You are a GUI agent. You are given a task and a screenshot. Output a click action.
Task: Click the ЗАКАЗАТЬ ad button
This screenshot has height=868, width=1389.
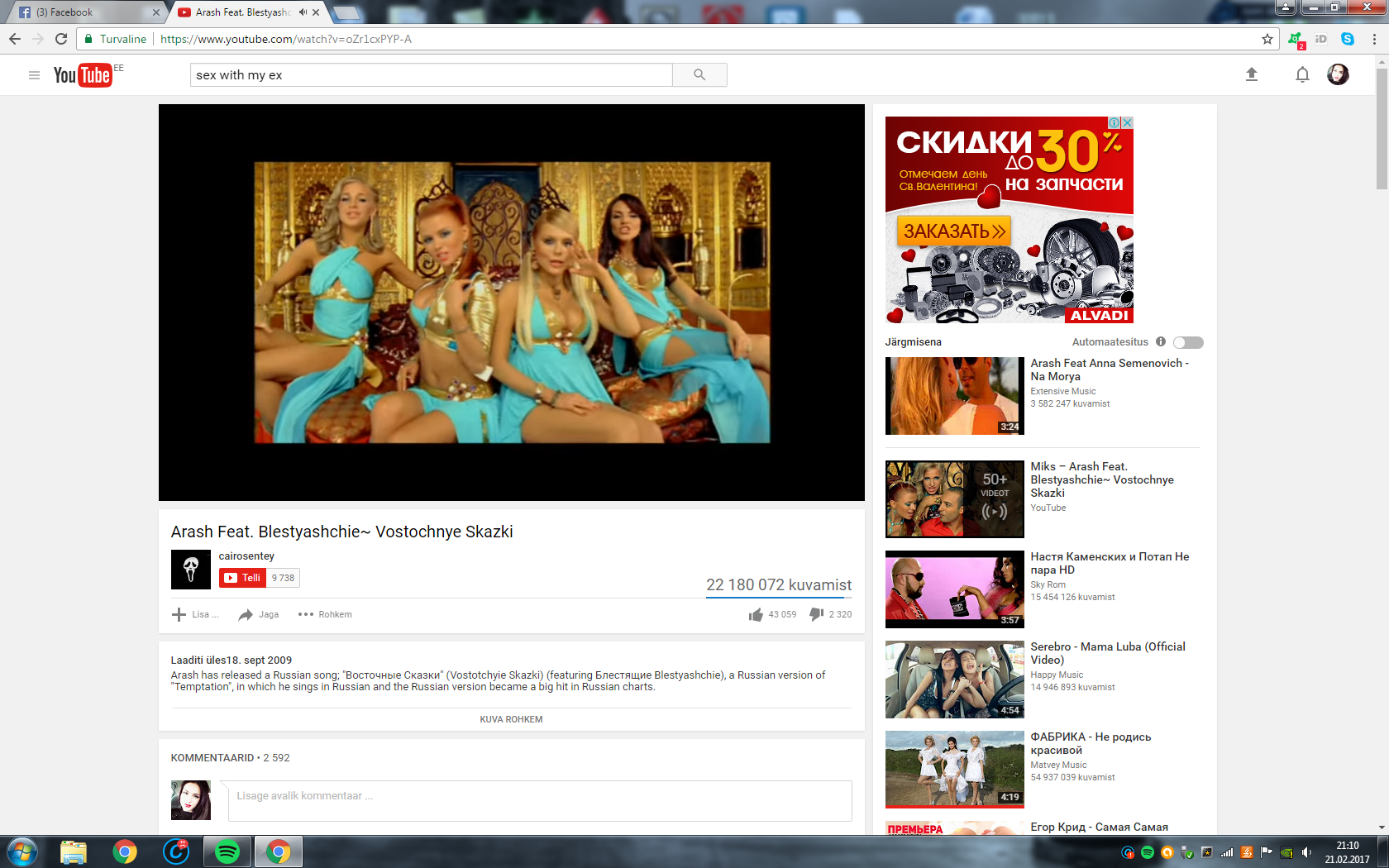[x=954, y=231]
